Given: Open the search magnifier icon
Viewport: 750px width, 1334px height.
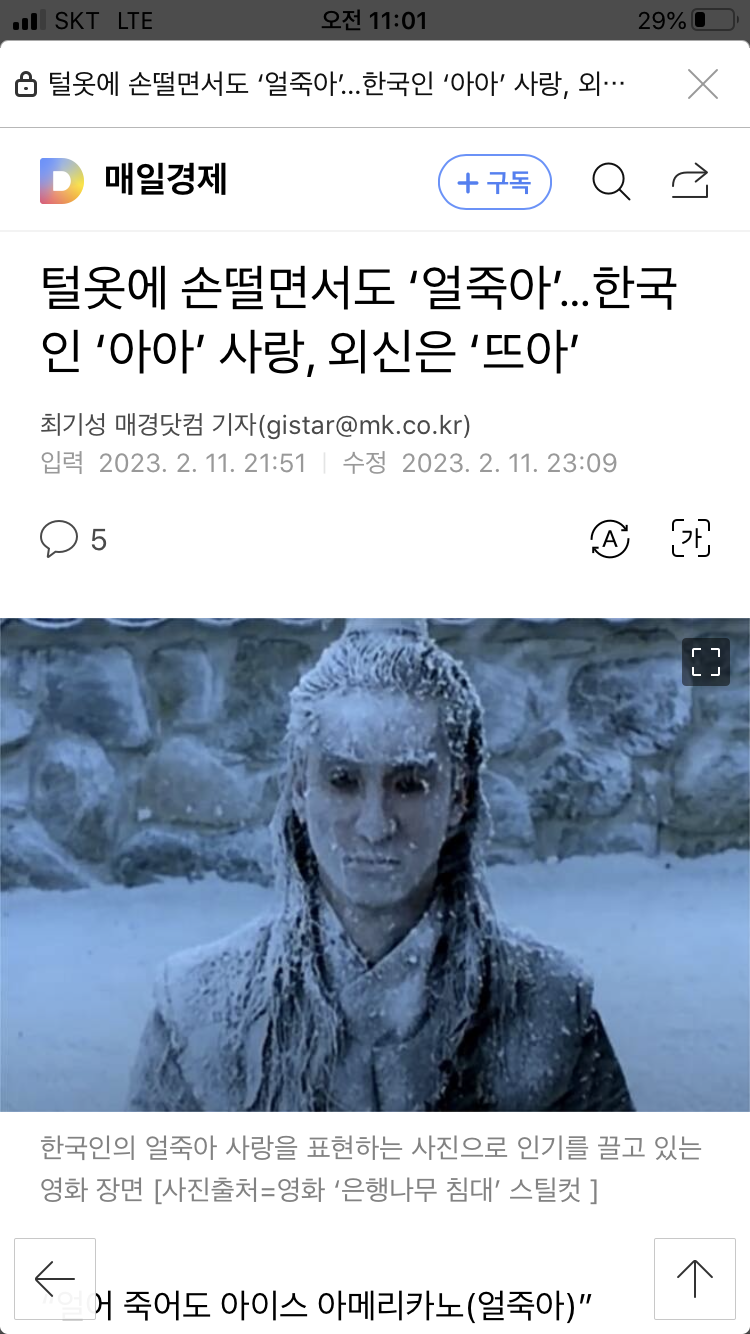Looking at the screenshot, I should pyautogui.click(x=611, y=182).
